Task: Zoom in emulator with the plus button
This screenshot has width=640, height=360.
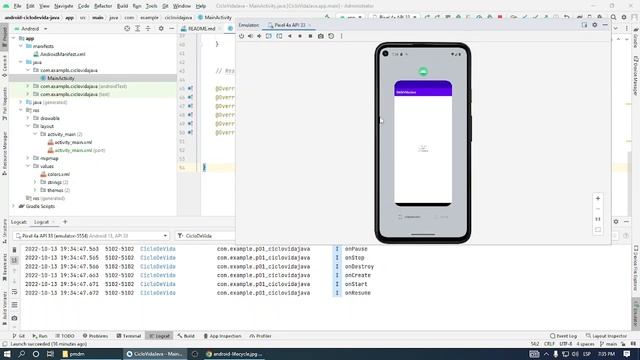Action: pyautogui.click(x=598, y=198)
